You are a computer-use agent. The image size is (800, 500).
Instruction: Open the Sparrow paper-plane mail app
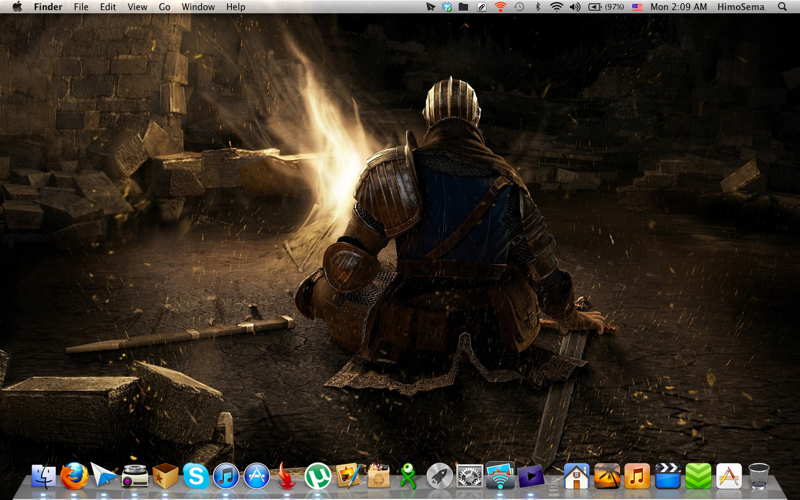click(x=104, y=475)
